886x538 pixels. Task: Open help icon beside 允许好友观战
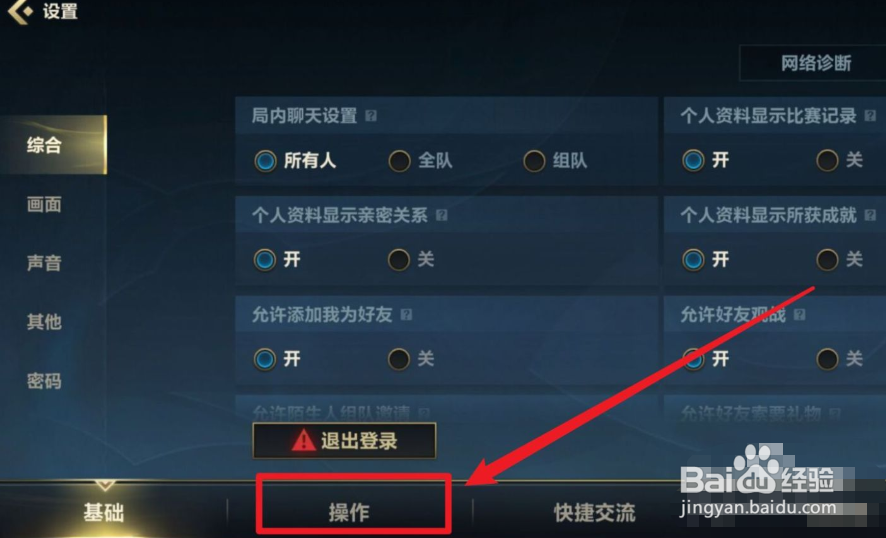(x=799, y=314)
